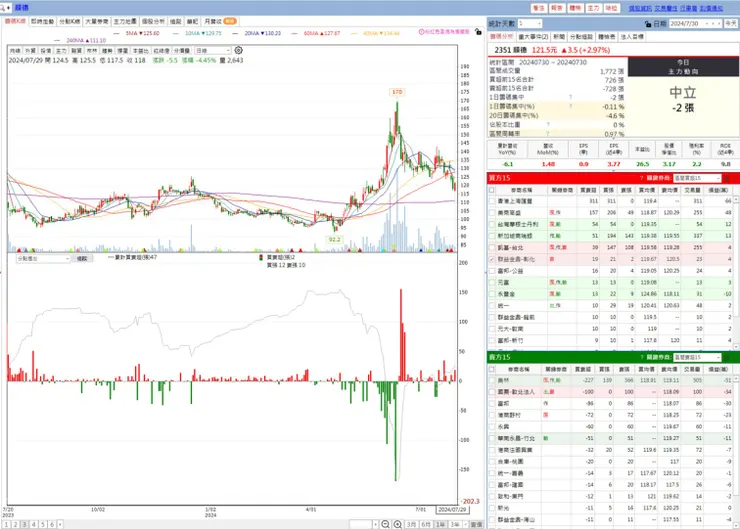Open the dropdown arrow left of zoom-out icon
This screenshot has height=529, width=740.
click(375, 524)
